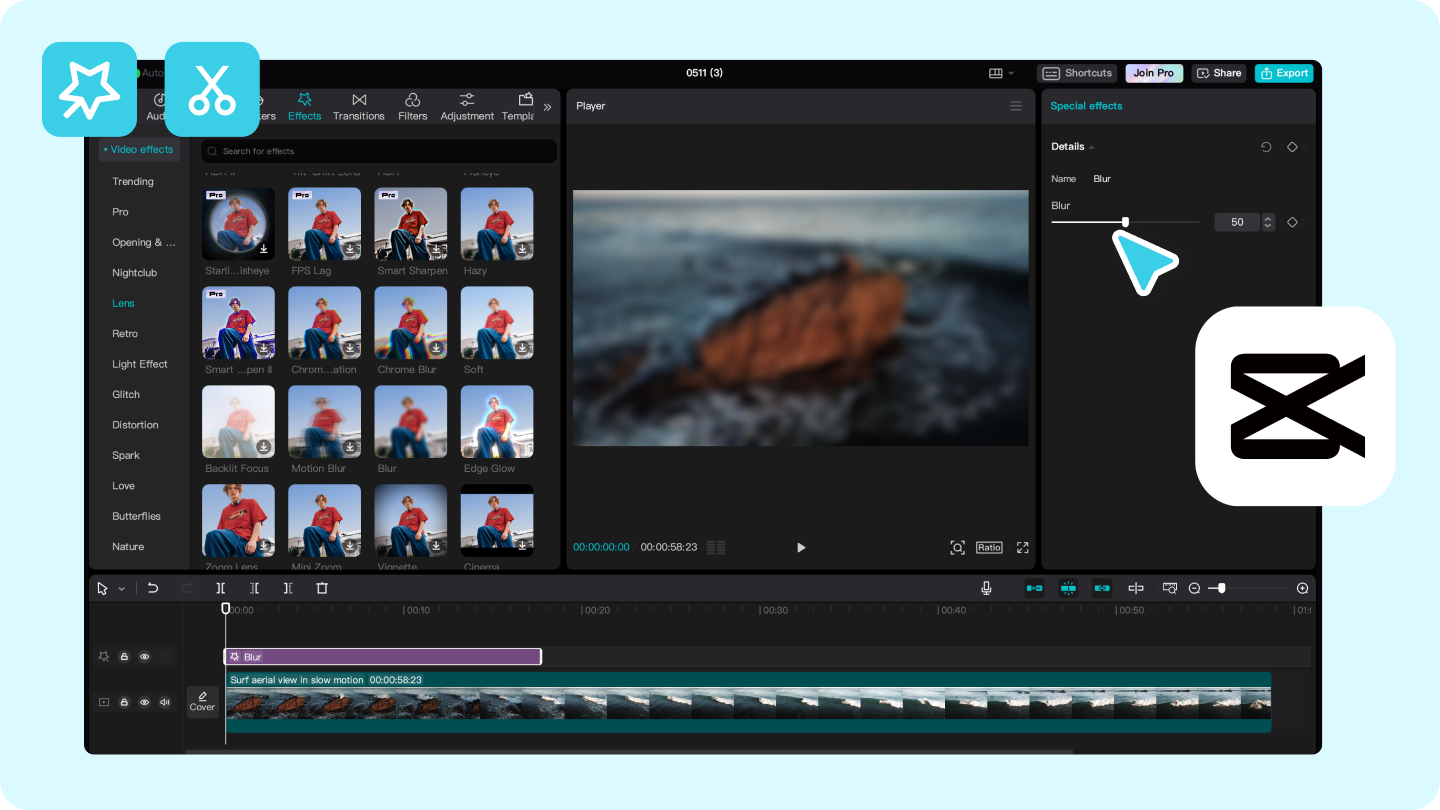This screenshot has height=810, width=1440.
Task: Click the Undo icon above the timeline
Action: pos(152,588)
